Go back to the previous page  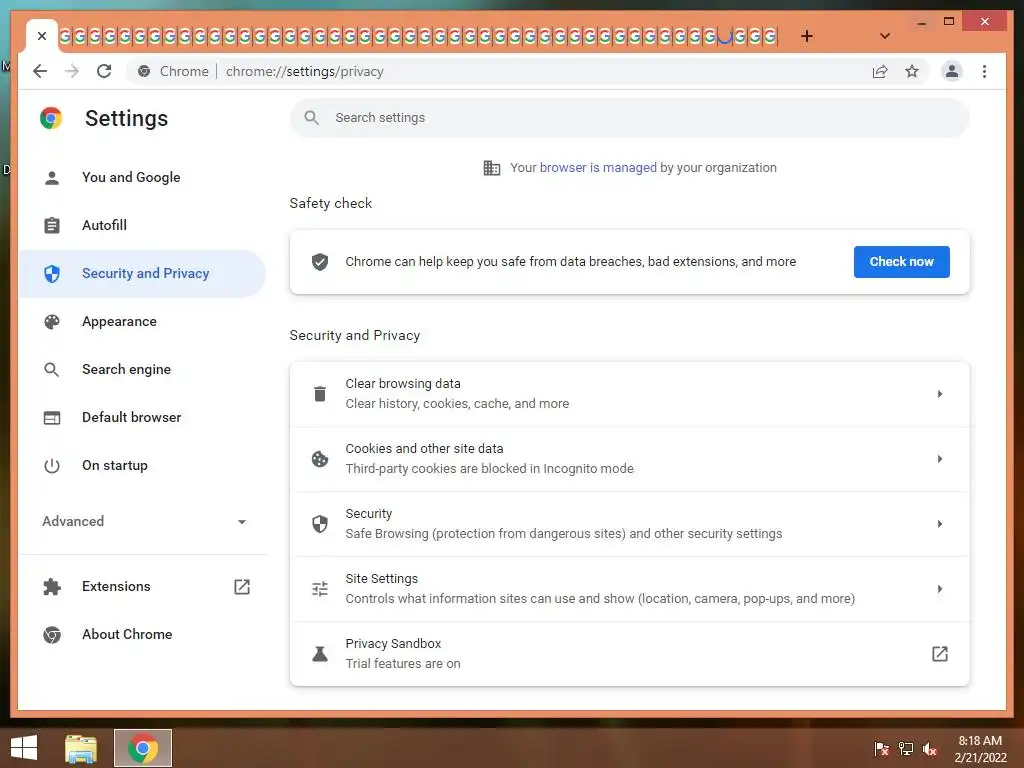click(x=40, y=71)
